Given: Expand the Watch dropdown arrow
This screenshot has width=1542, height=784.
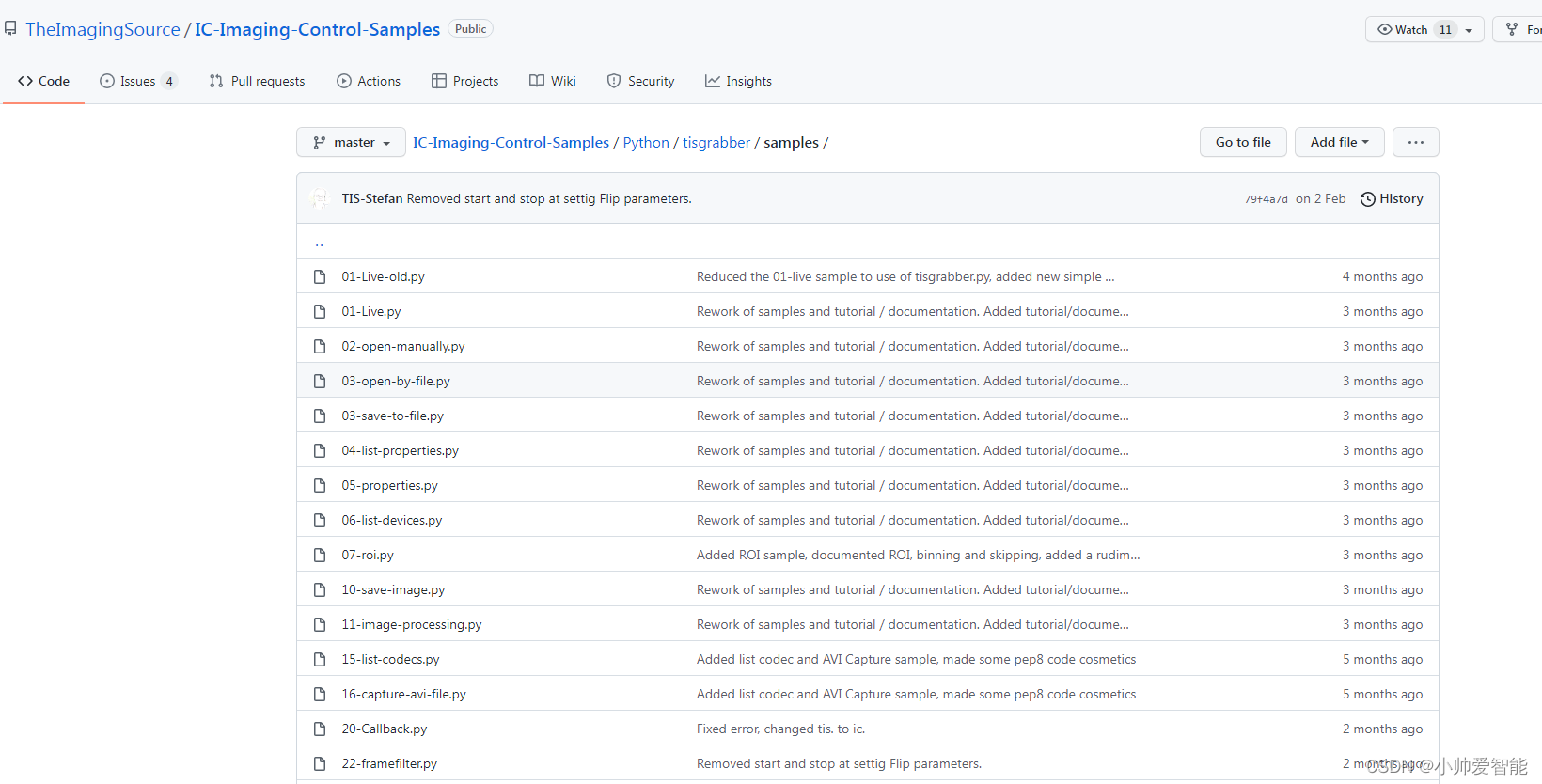Looking at the screenshot, I should (x=1470, y=29).
